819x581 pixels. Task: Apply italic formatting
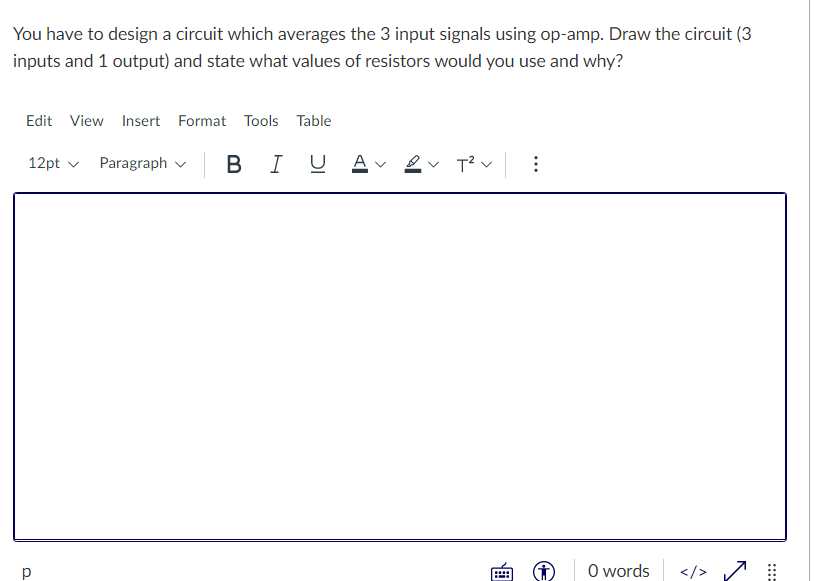pyautogui.click(x=276, y=164)
